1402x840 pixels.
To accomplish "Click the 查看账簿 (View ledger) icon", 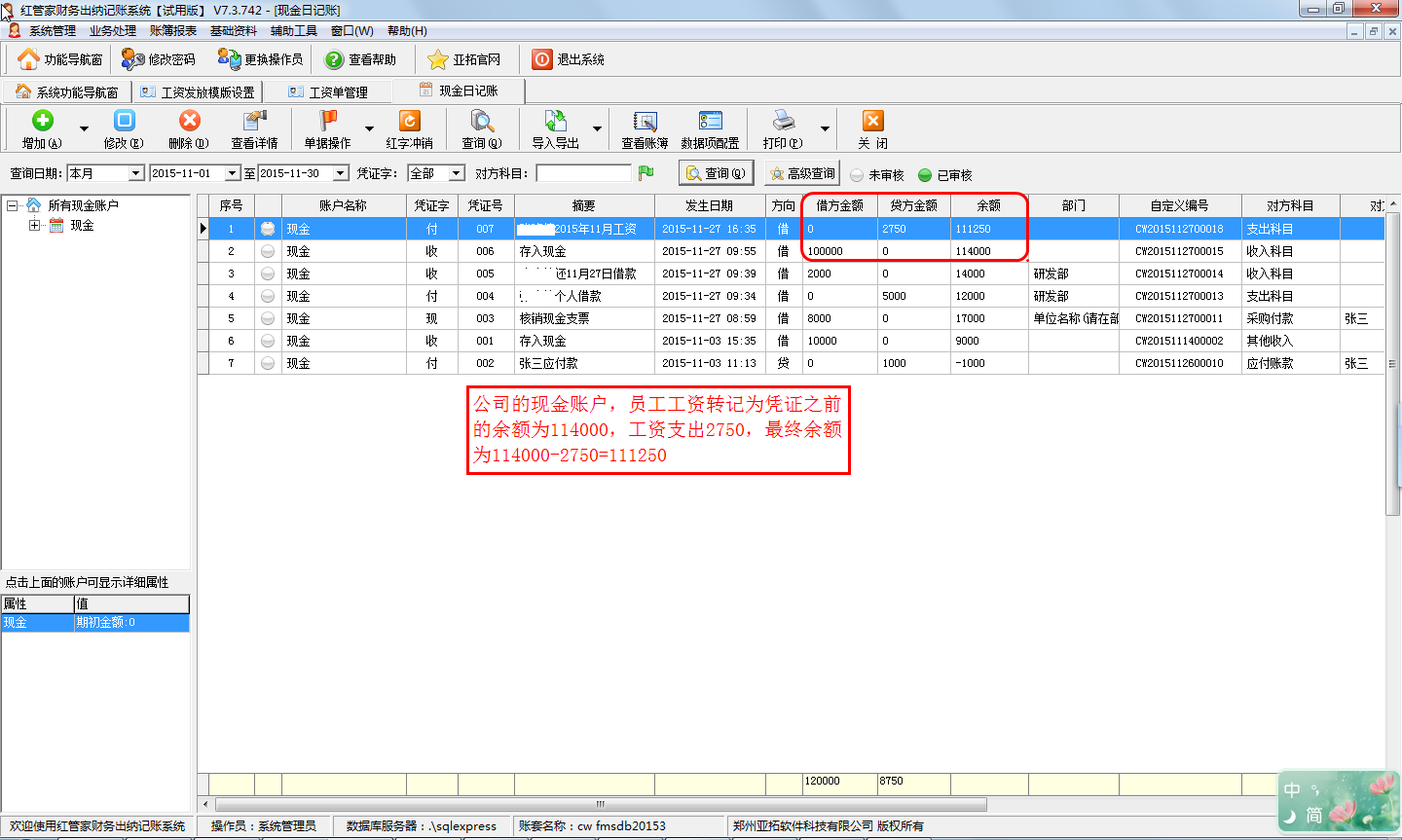I will (x=645, y=121).
